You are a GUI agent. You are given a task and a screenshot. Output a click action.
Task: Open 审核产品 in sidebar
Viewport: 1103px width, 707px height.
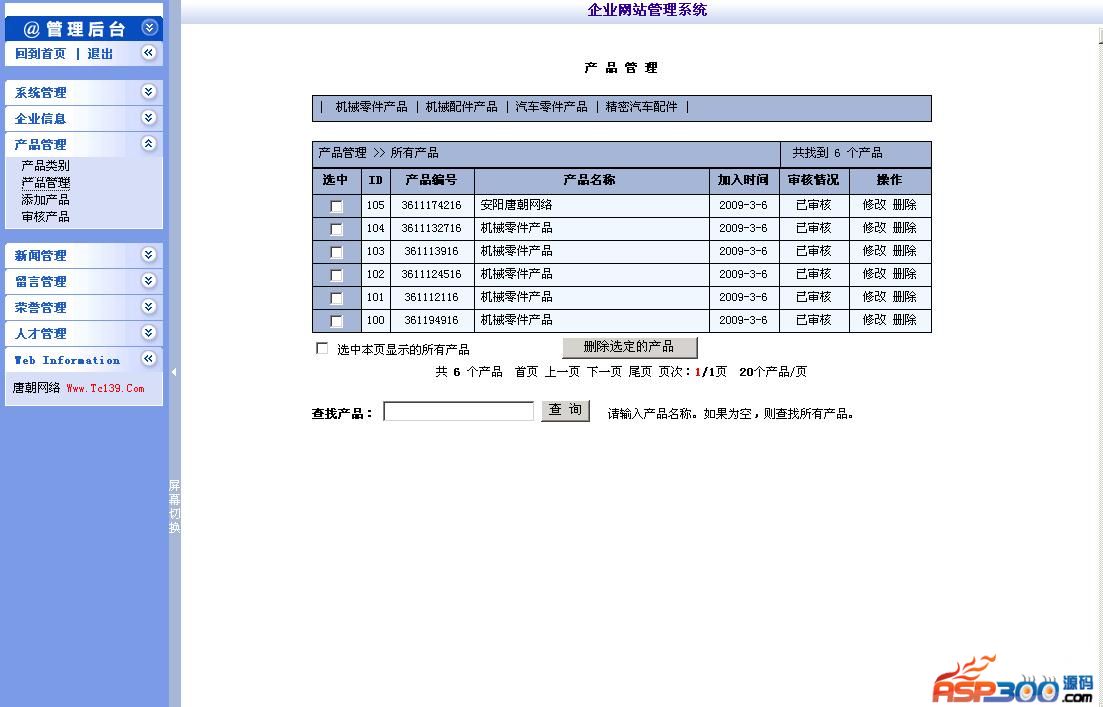(46, 217)
